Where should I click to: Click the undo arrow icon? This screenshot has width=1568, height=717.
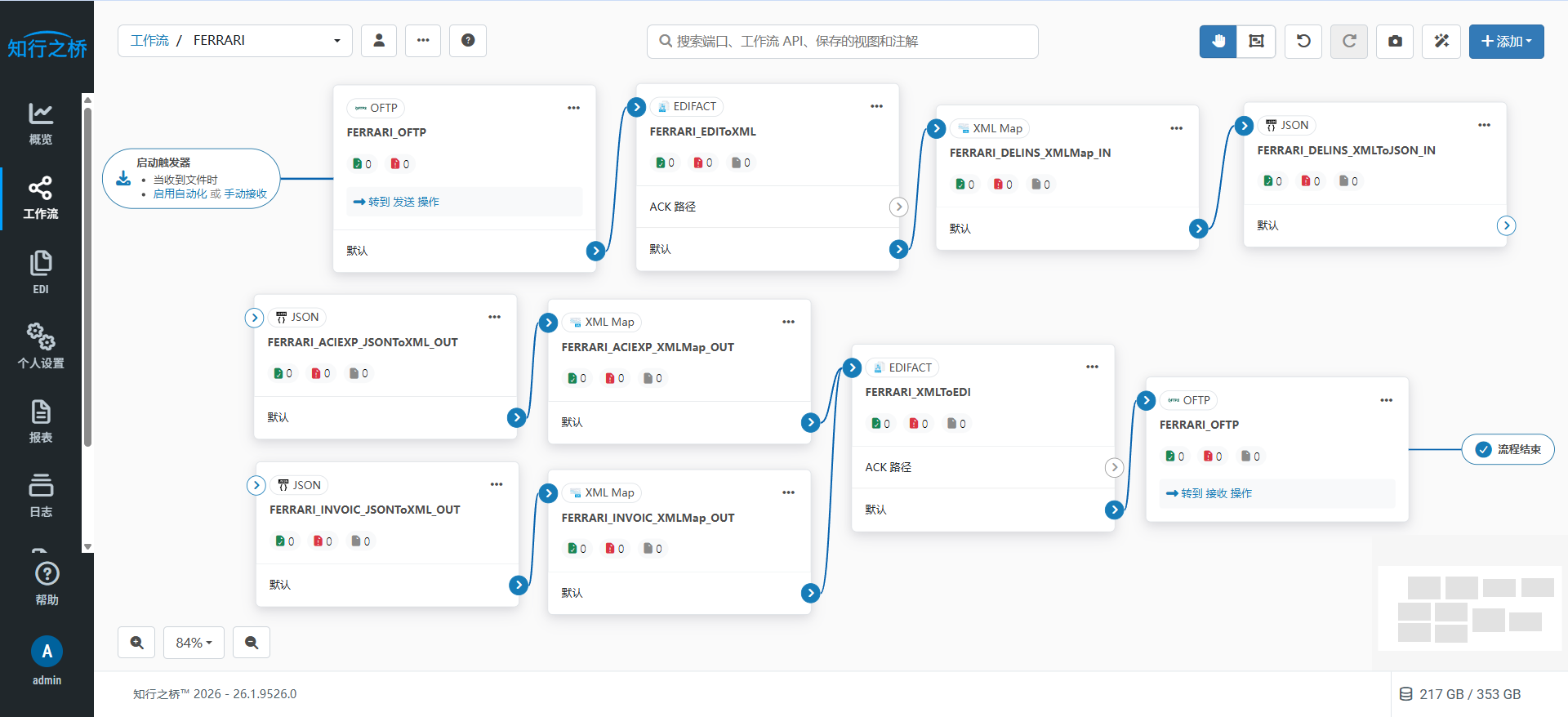pos(1303,41)
